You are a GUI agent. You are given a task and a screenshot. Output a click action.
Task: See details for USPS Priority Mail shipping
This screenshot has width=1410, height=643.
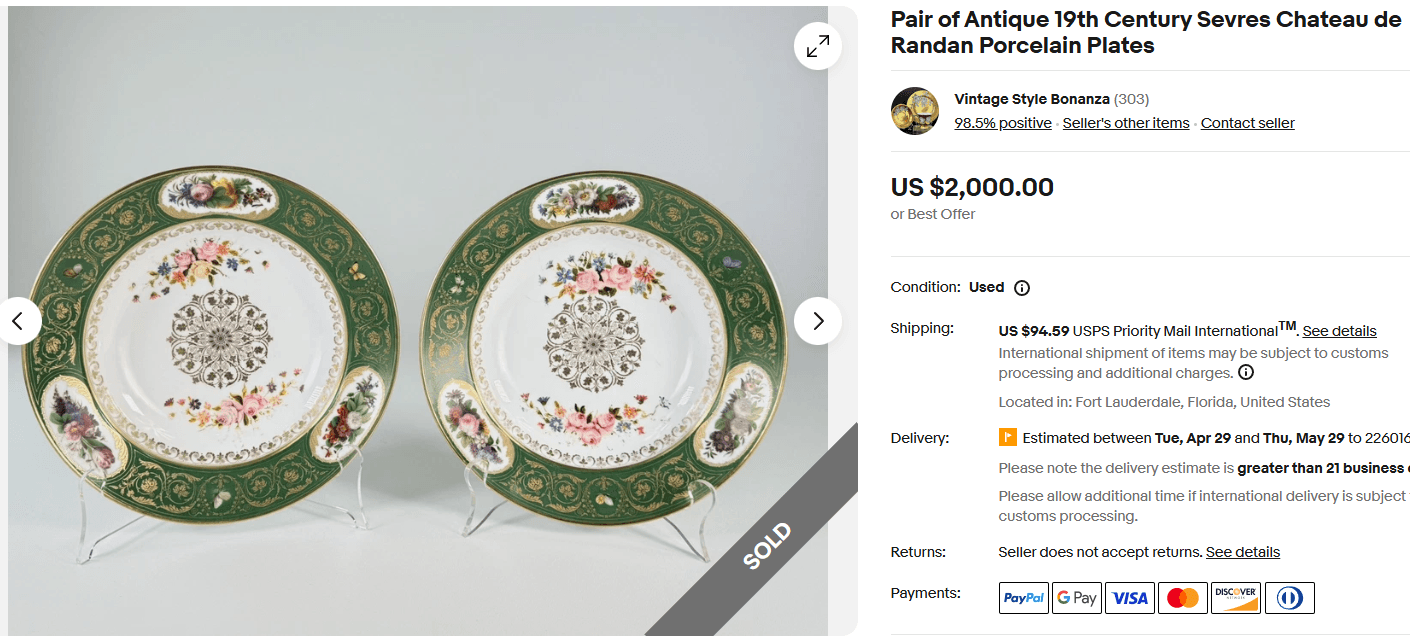tap(1341, 330)
